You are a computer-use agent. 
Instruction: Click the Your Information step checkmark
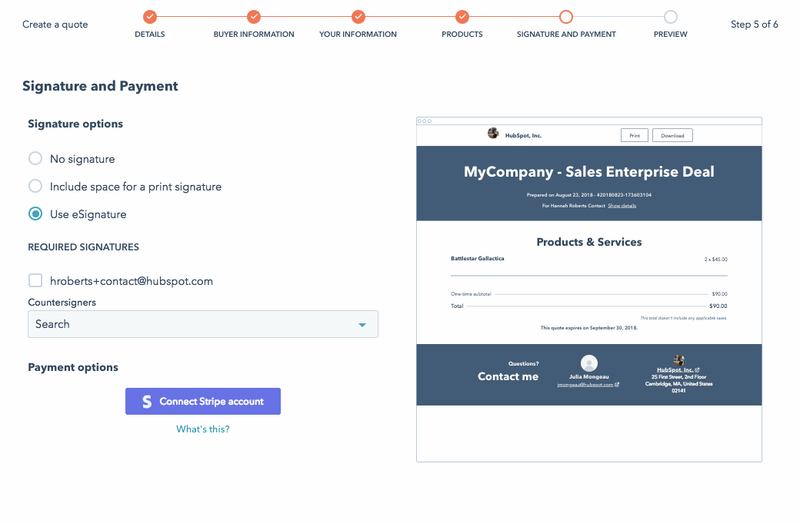click(x=358, y=17)
